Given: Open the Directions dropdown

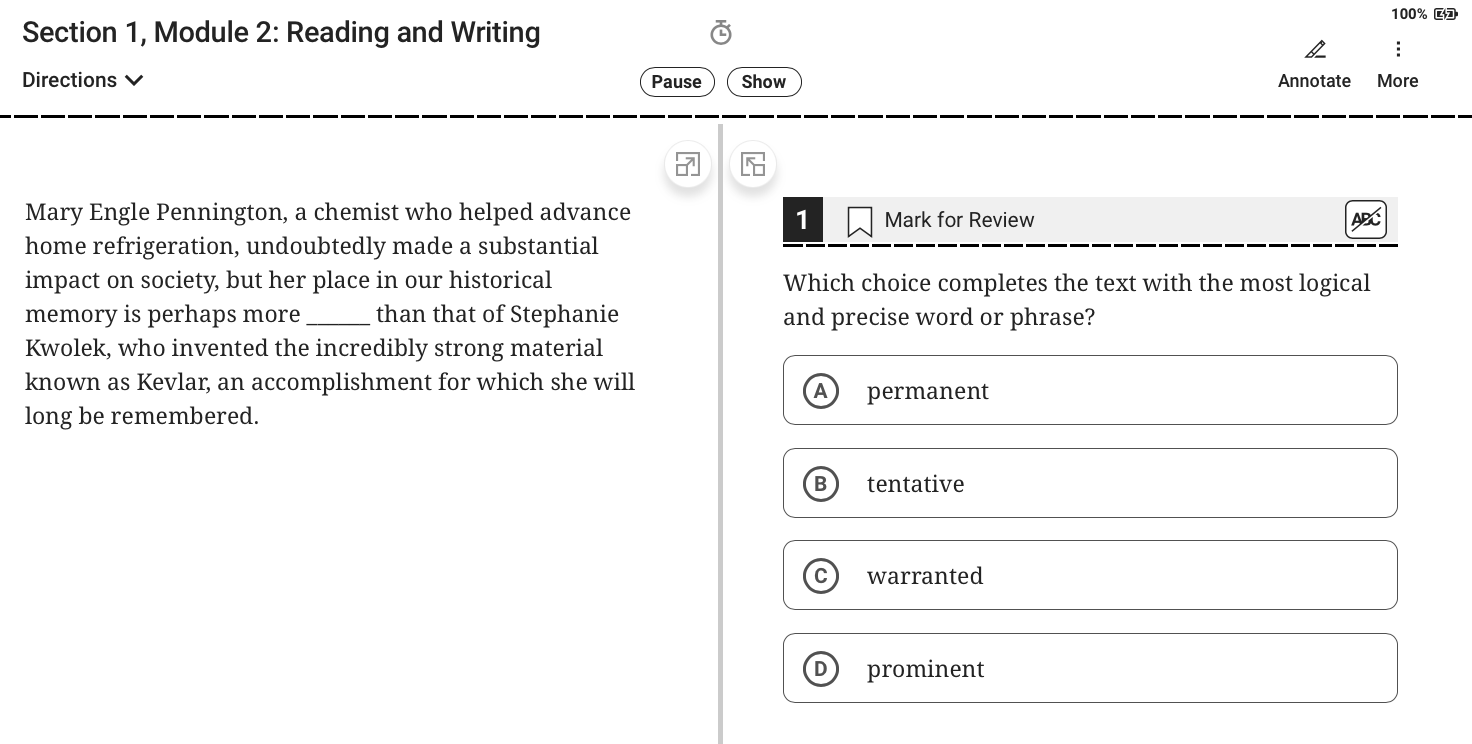Looking at the screenshot, I should point(70,80).
